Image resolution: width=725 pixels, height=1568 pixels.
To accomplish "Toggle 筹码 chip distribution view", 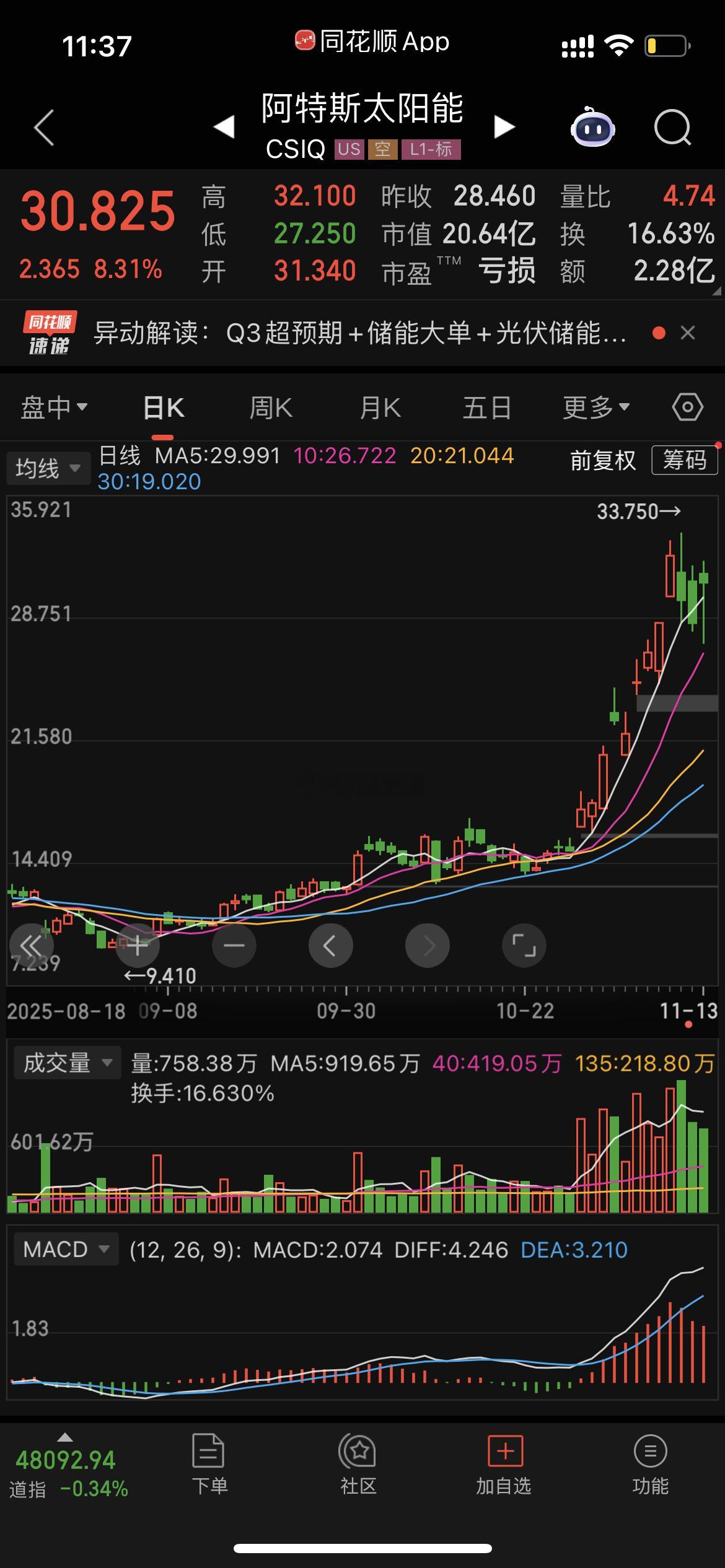I will (685, 460).
